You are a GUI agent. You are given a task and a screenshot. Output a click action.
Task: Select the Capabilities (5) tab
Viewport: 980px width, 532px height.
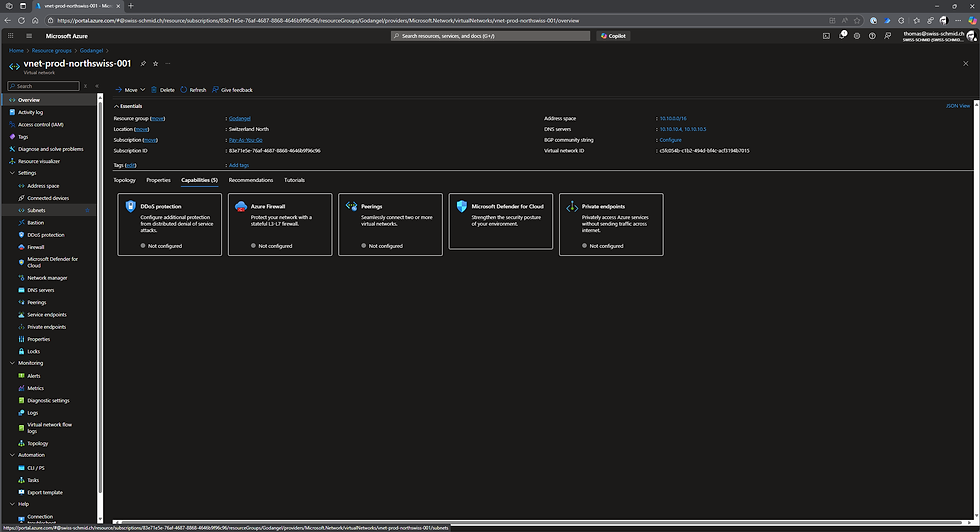click(199, 180)
